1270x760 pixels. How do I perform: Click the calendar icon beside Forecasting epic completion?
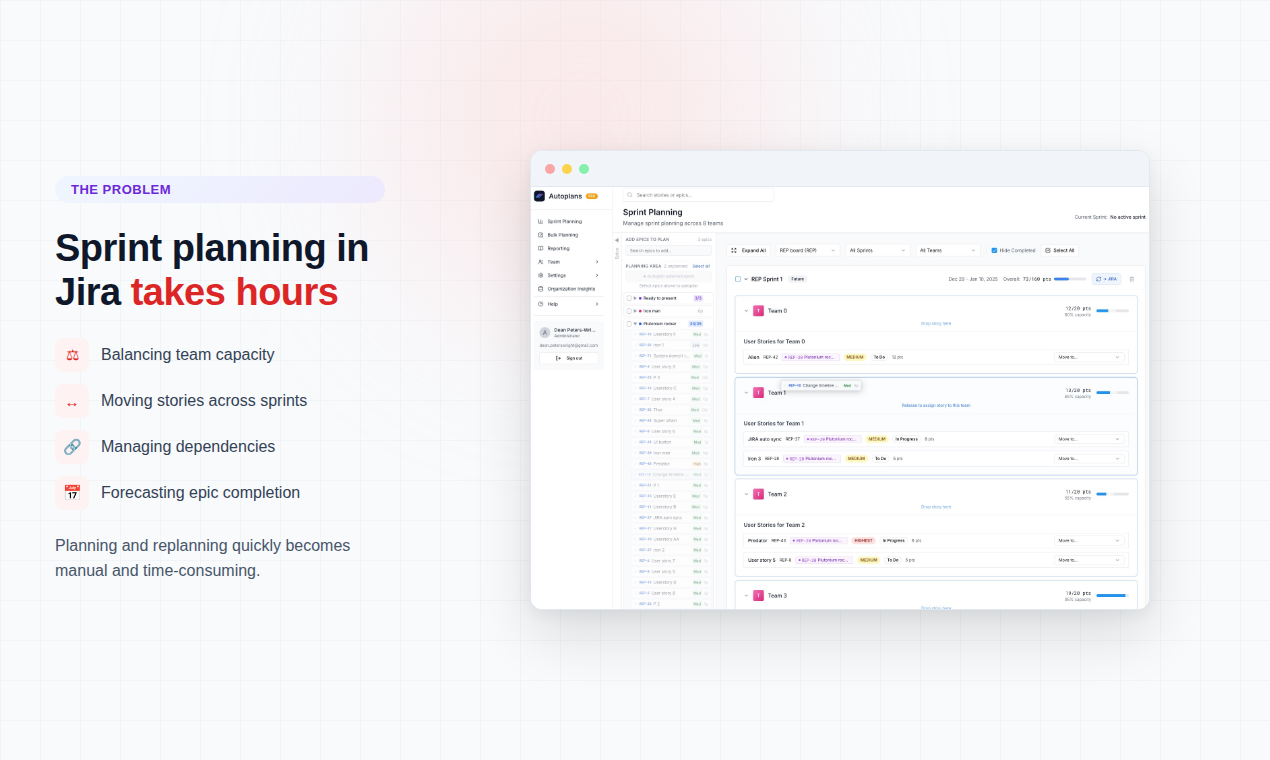click(x=72, y=493)
